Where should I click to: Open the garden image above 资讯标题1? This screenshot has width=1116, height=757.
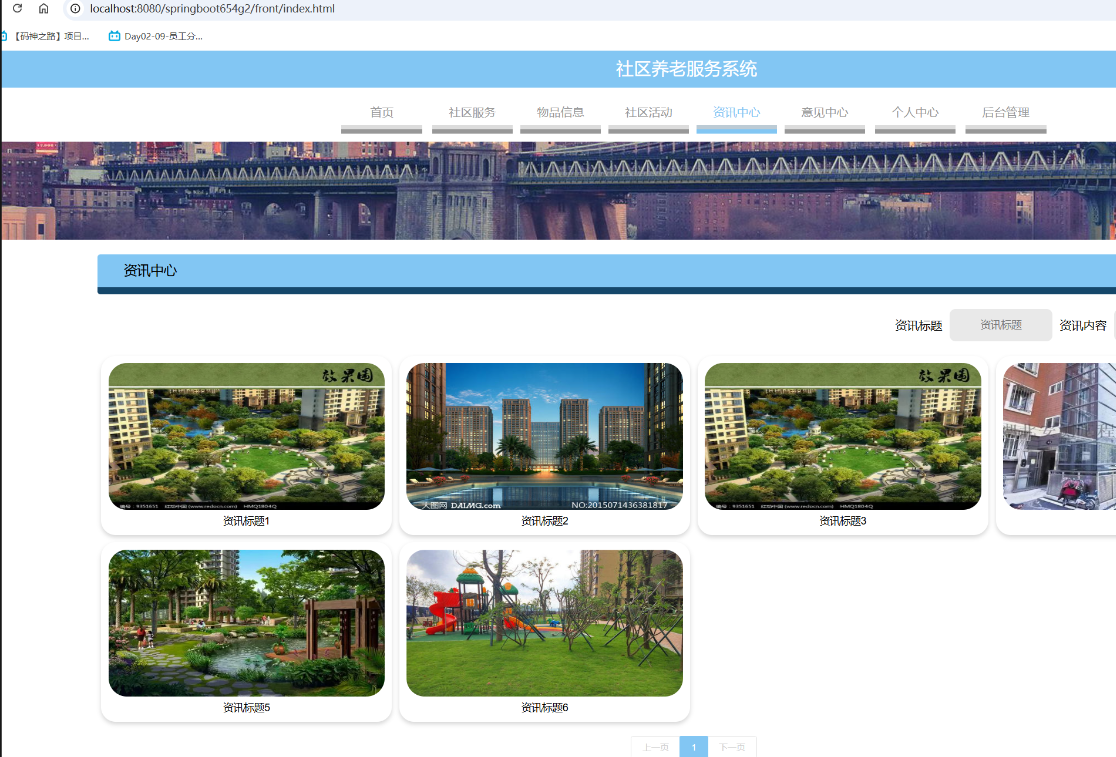pyautogui.click(x=246, y=436)
